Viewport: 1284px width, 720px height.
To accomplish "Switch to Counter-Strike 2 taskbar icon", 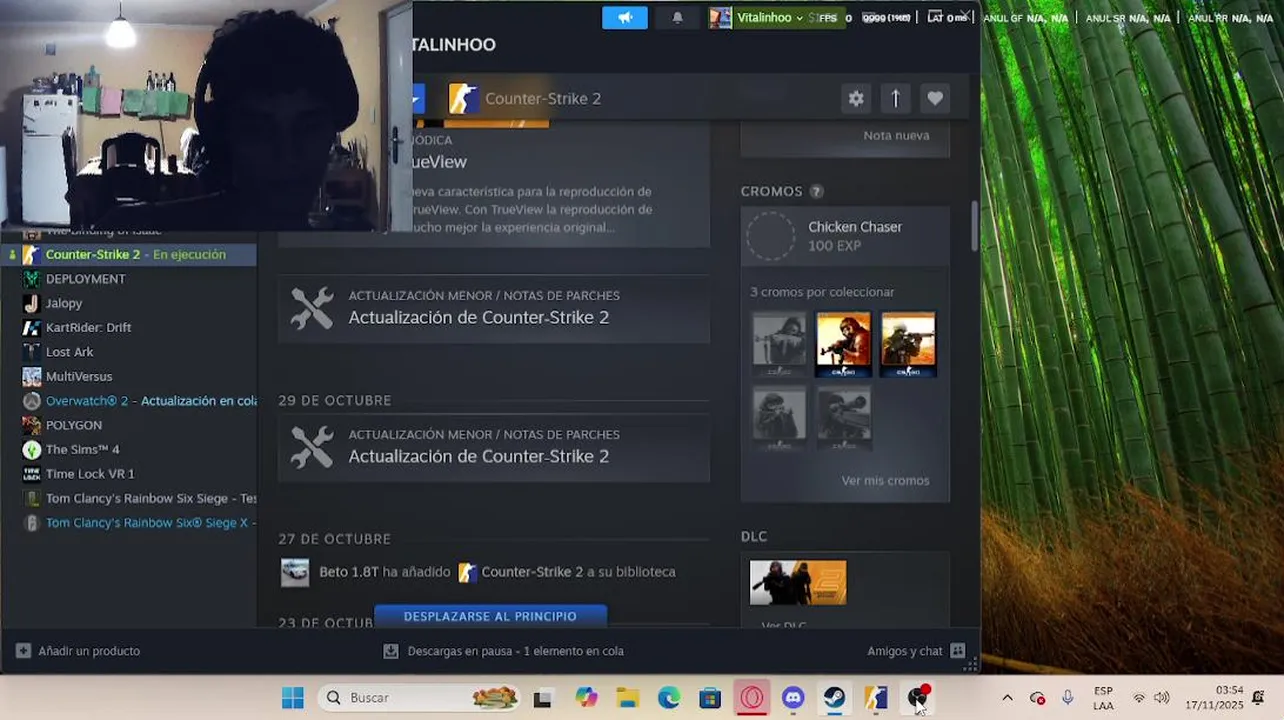I will pos(876,698).
